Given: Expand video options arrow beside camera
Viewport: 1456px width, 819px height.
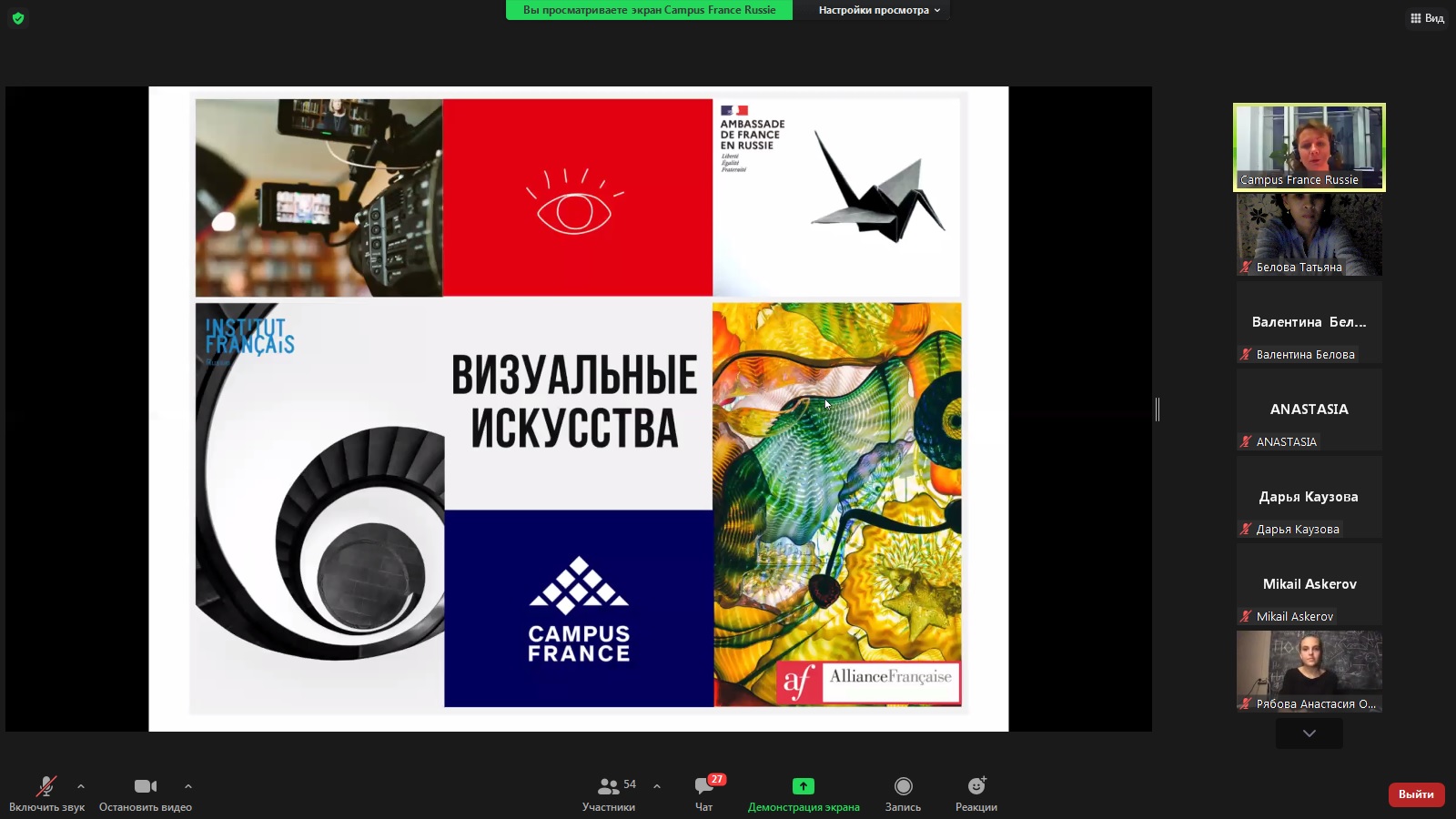Looking at the screenshot, I should point(188,786).
